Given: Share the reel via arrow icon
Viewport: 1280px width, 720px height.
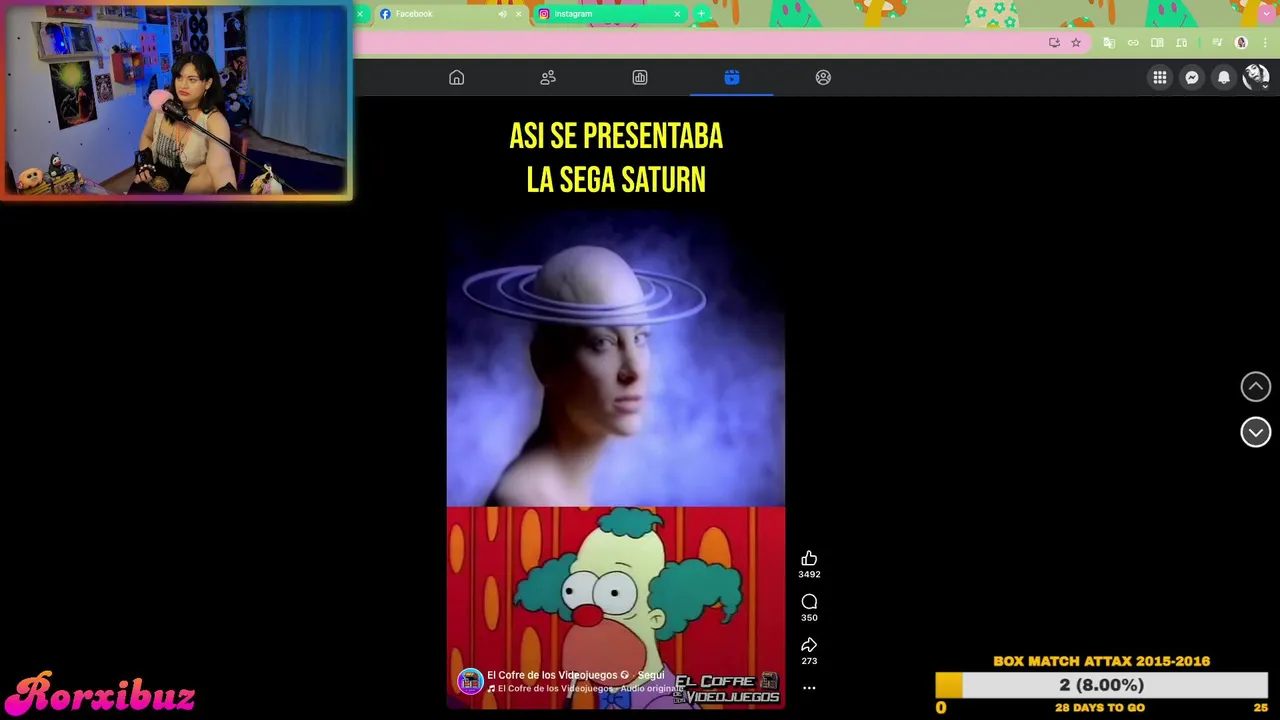Looking at the screenshot, I should [x=809, y=645].
